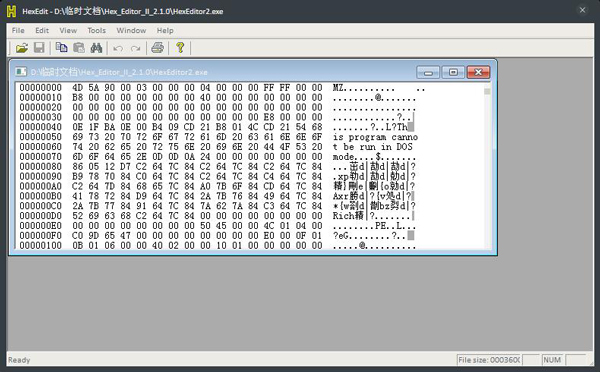Click the Copy toolbar icon
The image size is (600, 372).
click(x=61, y=48)
